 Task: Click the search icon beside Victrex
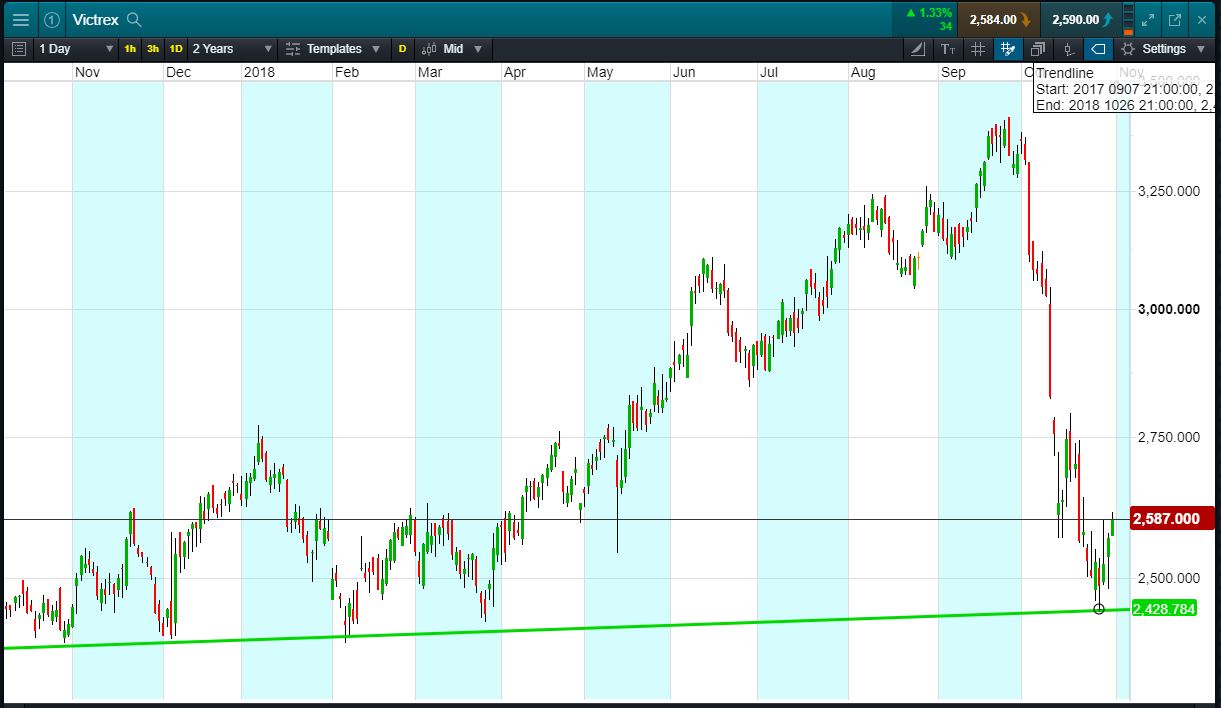point(134,20)
